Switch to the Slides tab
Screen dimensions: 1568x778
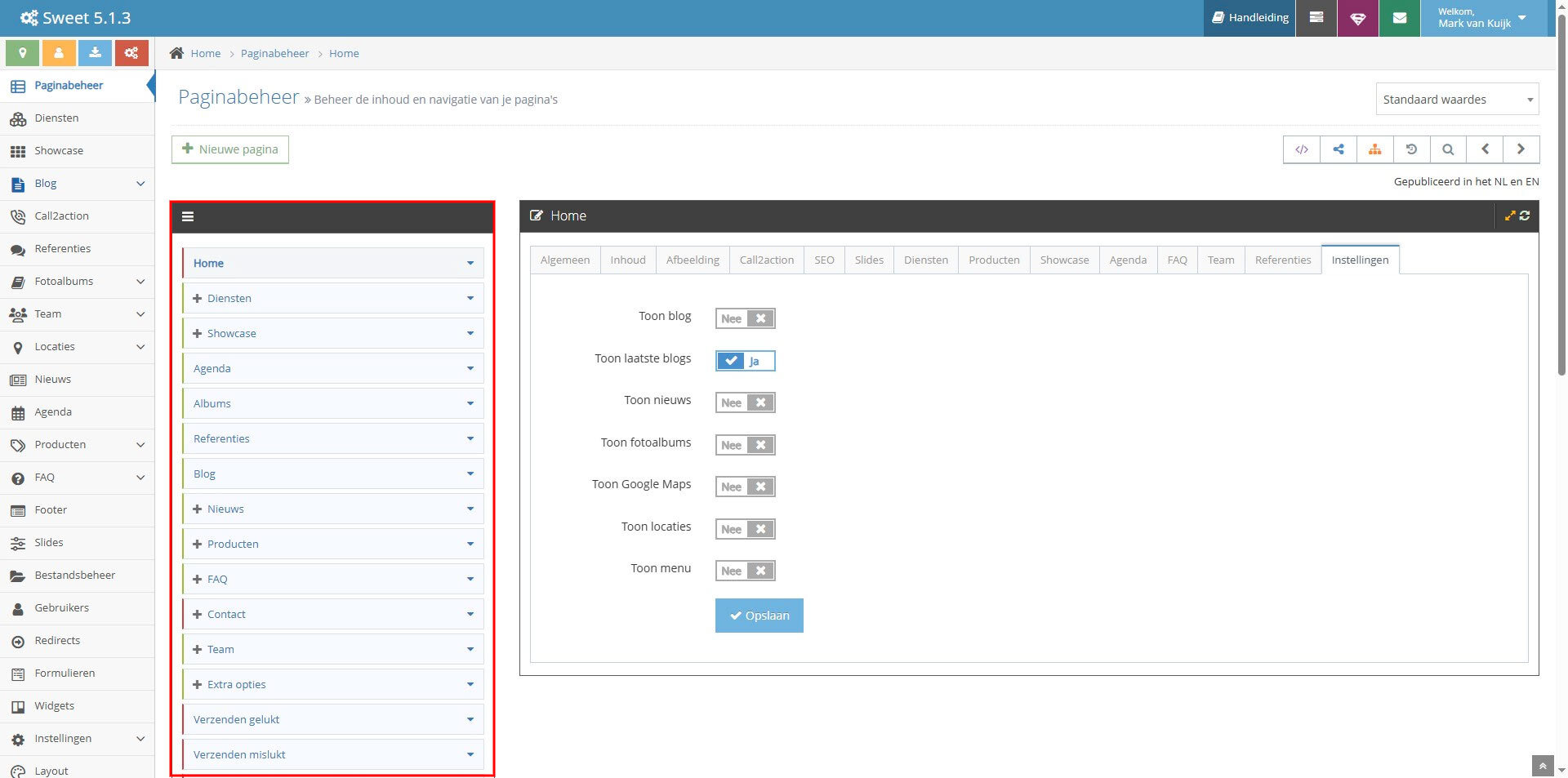pyautogui.click(x=869, y=260)
